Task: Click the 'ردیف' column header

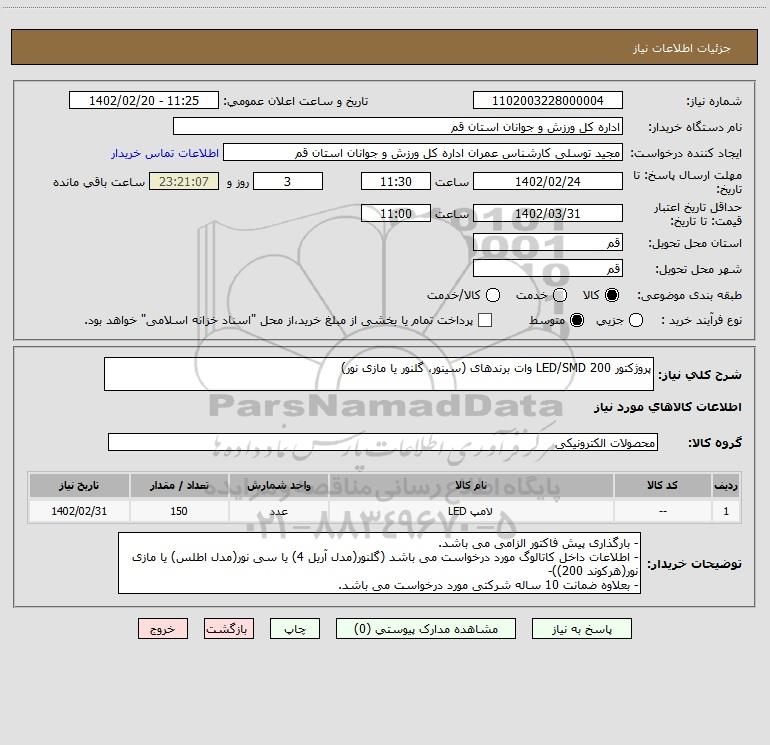Action: [726, 485]
